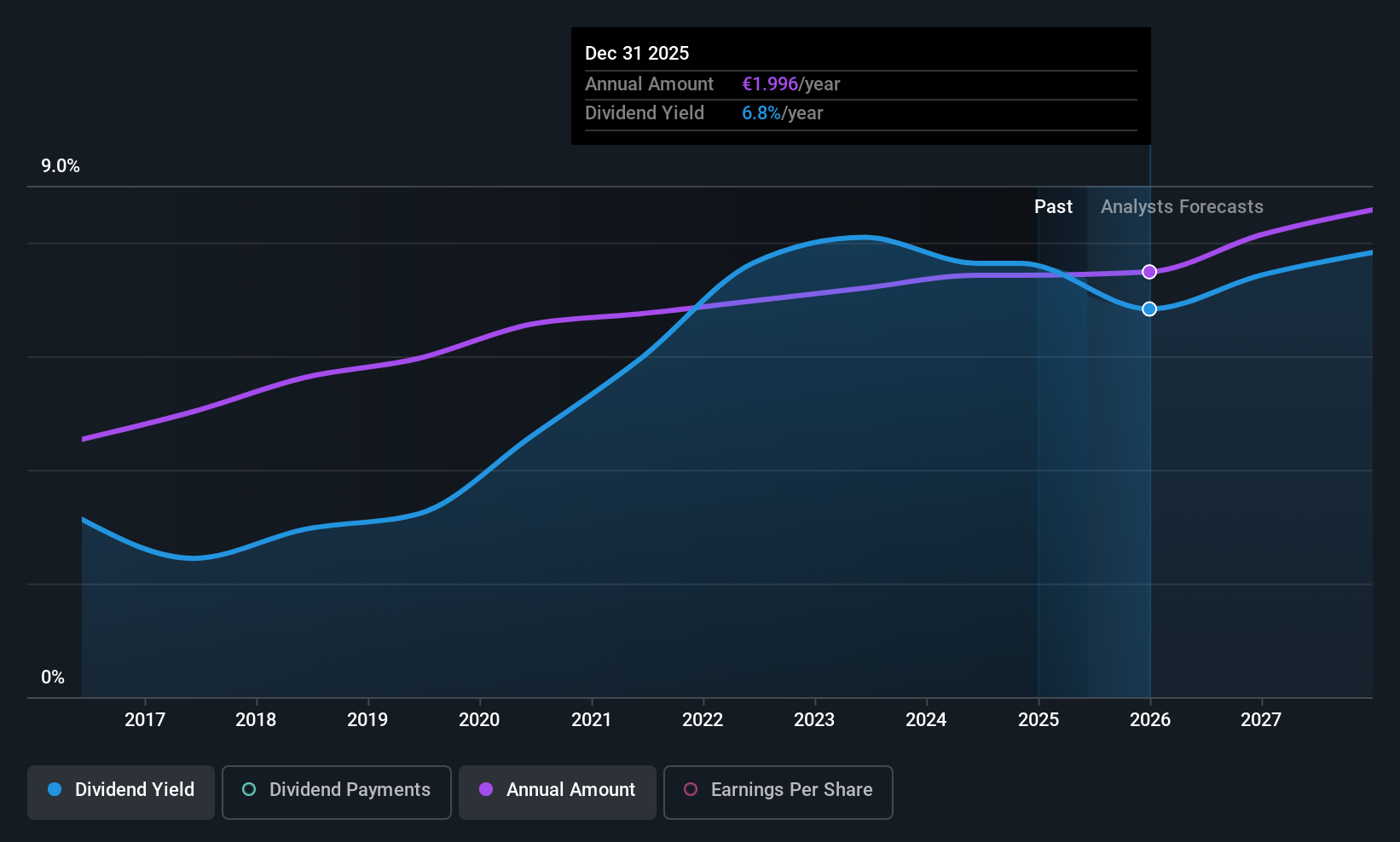This screenshot has width=1400, height=842.
Task: Select the purple Annual Amount data point marker
Action: (1149, 272)
